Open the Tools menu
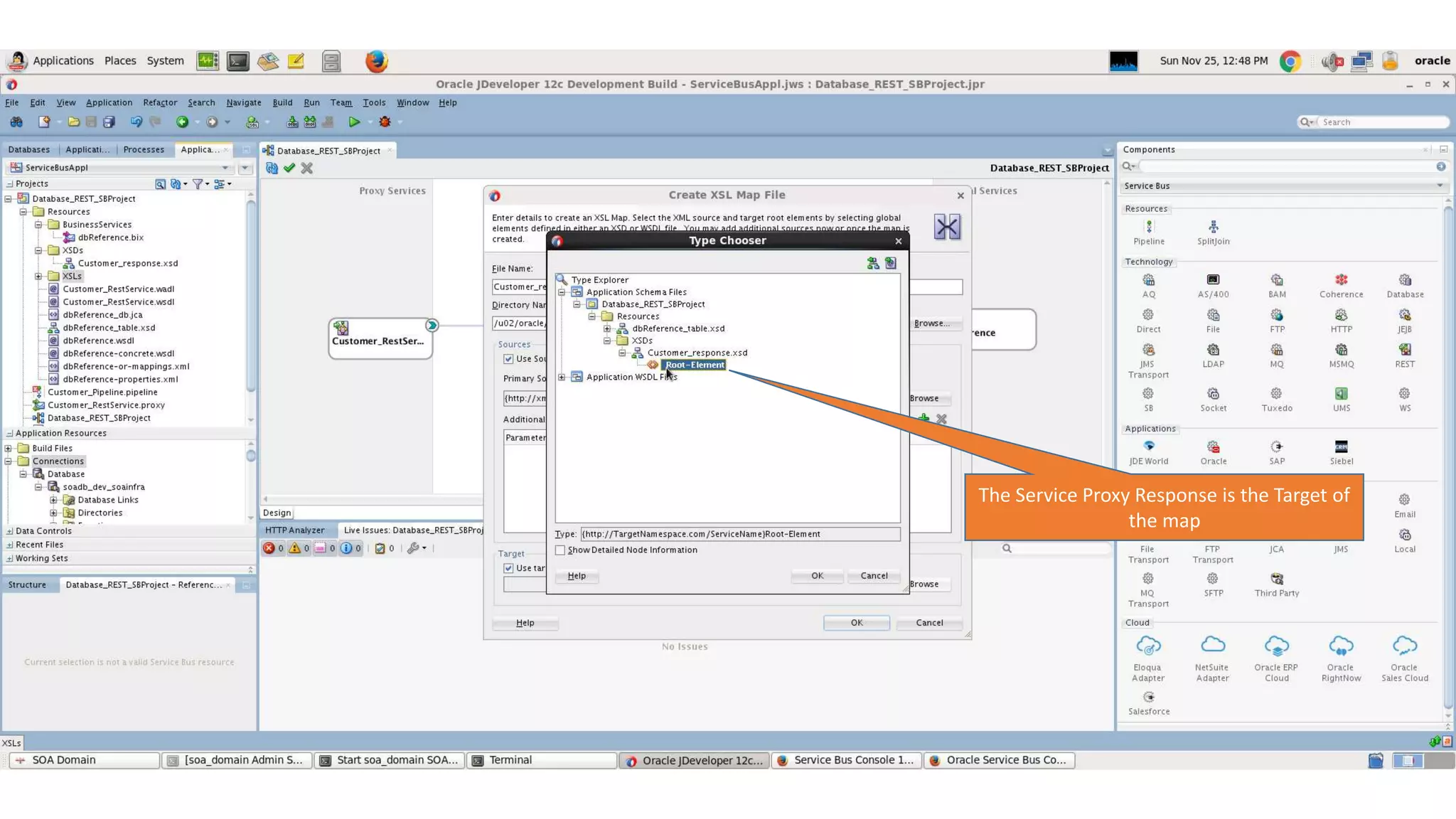 [374, 102]
